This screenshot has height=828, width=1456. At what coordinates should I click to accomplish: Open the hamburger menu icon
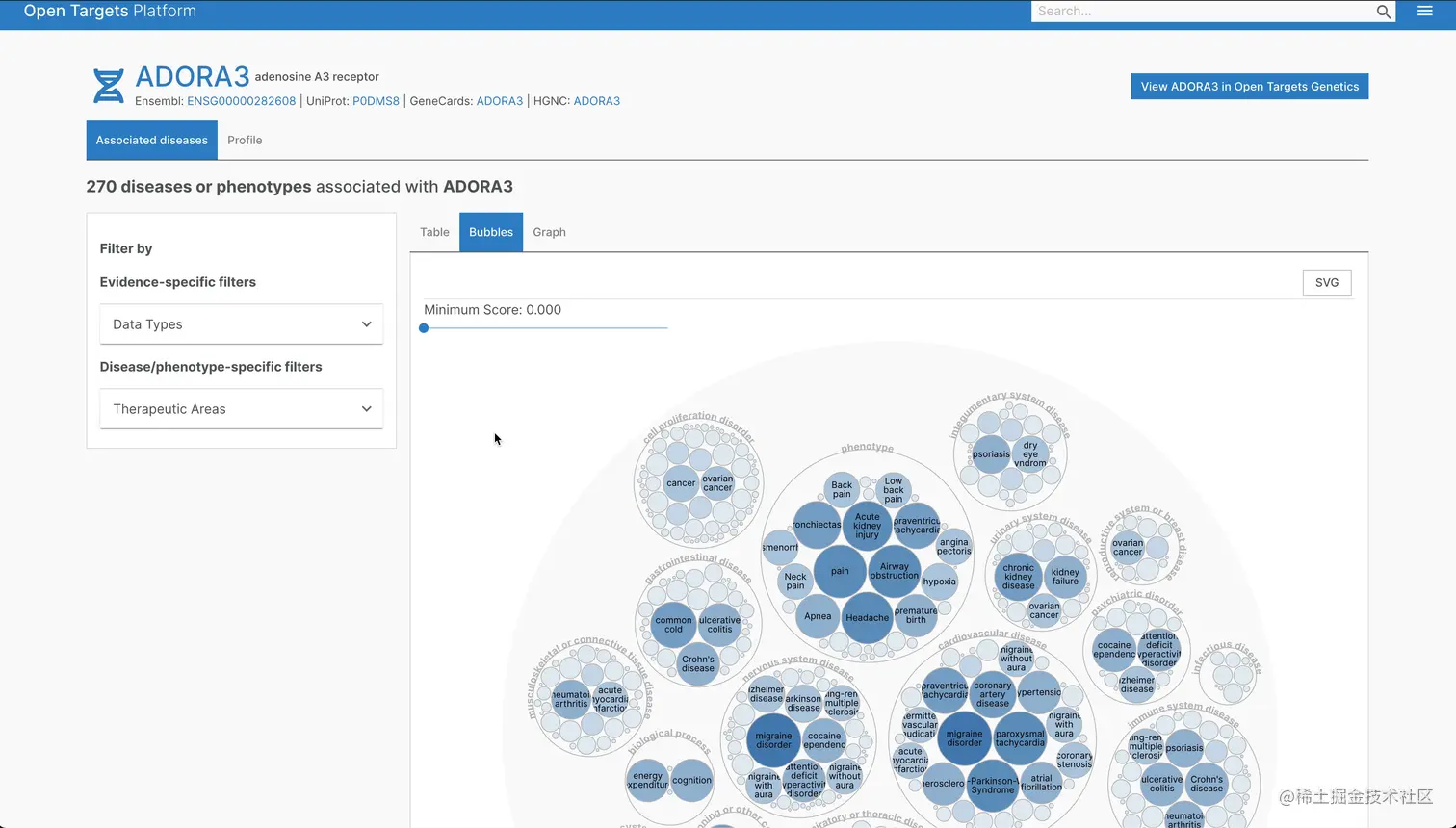[x=1425, y=12]
